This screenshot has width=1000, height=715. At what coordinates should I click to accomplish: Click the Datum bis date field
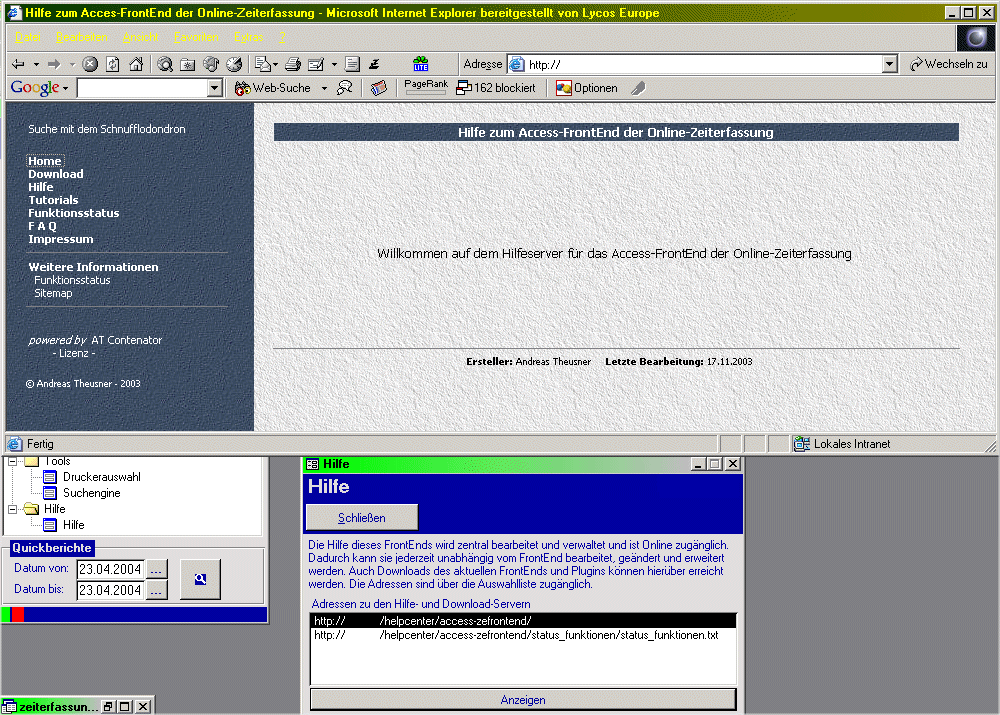click(110, 590)
